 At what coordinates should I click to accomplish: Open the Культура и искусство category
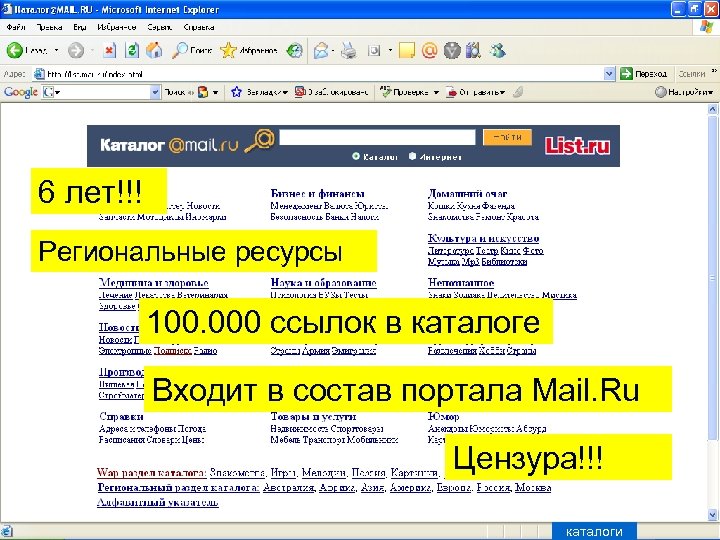[x=483, y=238]
